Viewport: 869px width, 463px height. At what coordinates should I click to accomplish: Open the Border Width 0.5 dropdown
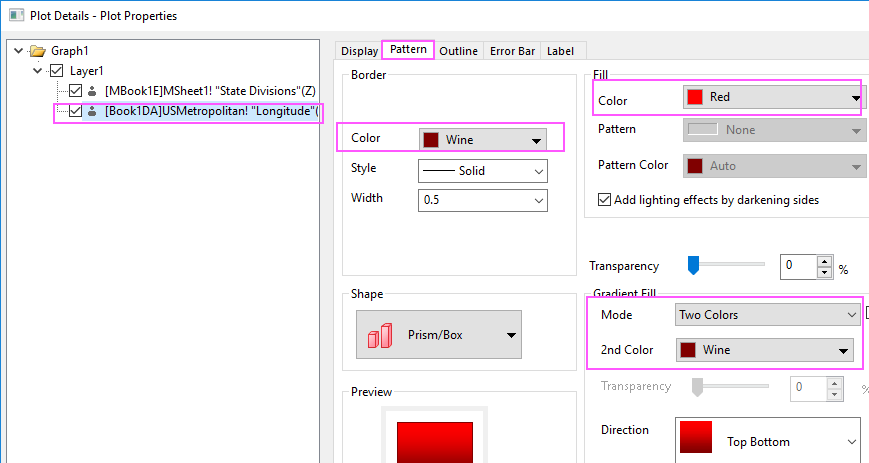click(483, 200)
